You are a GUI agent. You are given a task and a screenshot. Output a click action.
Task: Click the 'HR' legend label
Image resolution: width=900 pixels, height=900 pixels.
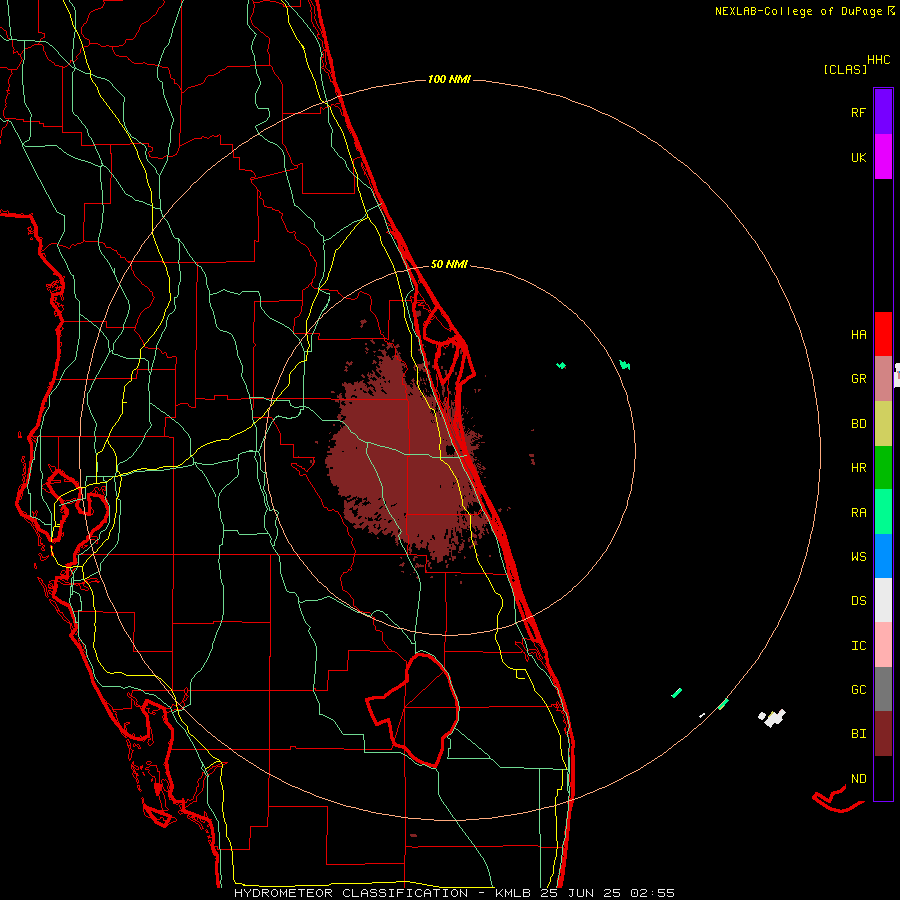[x=858, y=468]
